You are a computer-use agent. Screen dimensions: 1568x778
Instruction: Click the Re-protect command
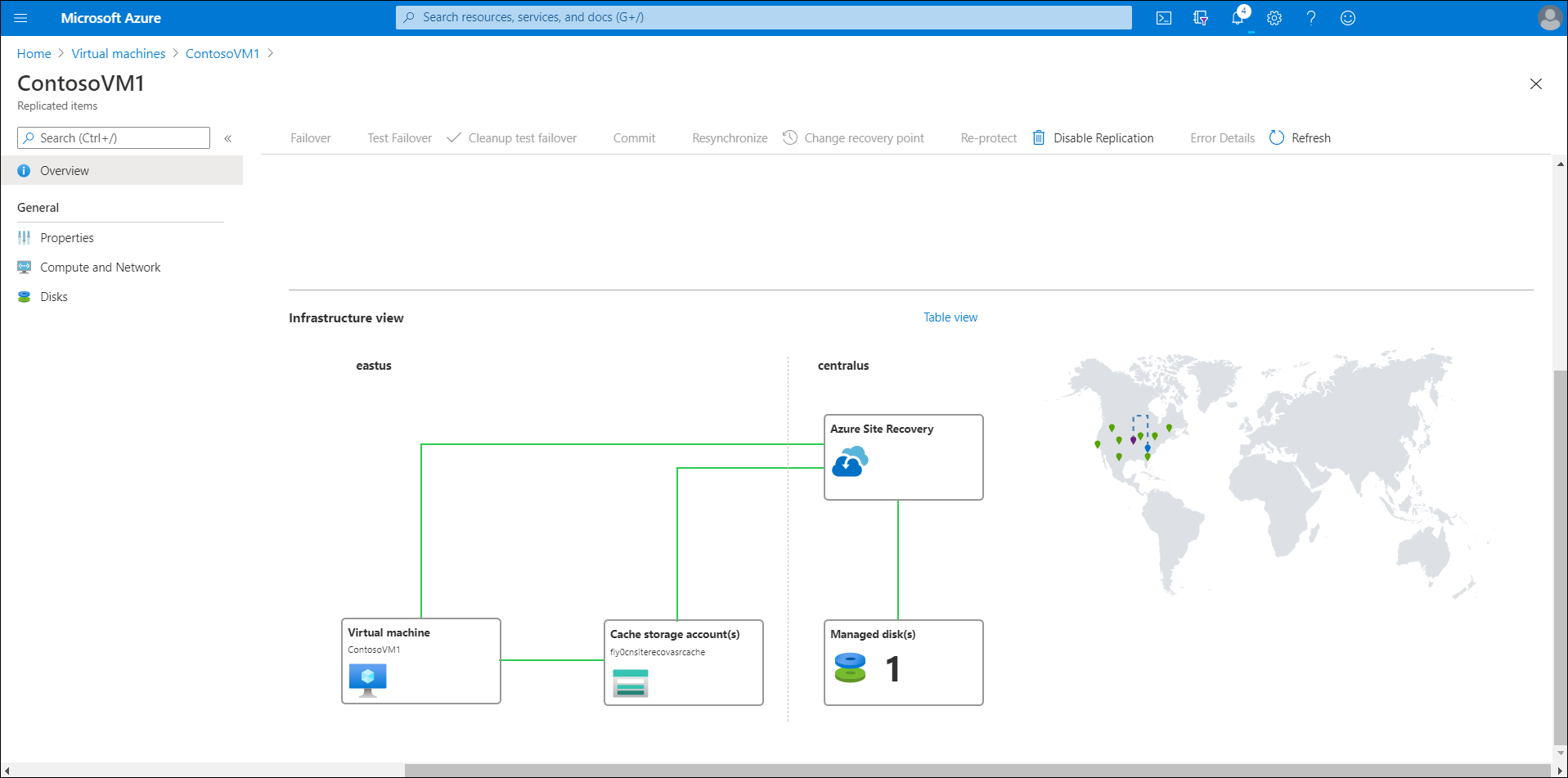[989, 138]
